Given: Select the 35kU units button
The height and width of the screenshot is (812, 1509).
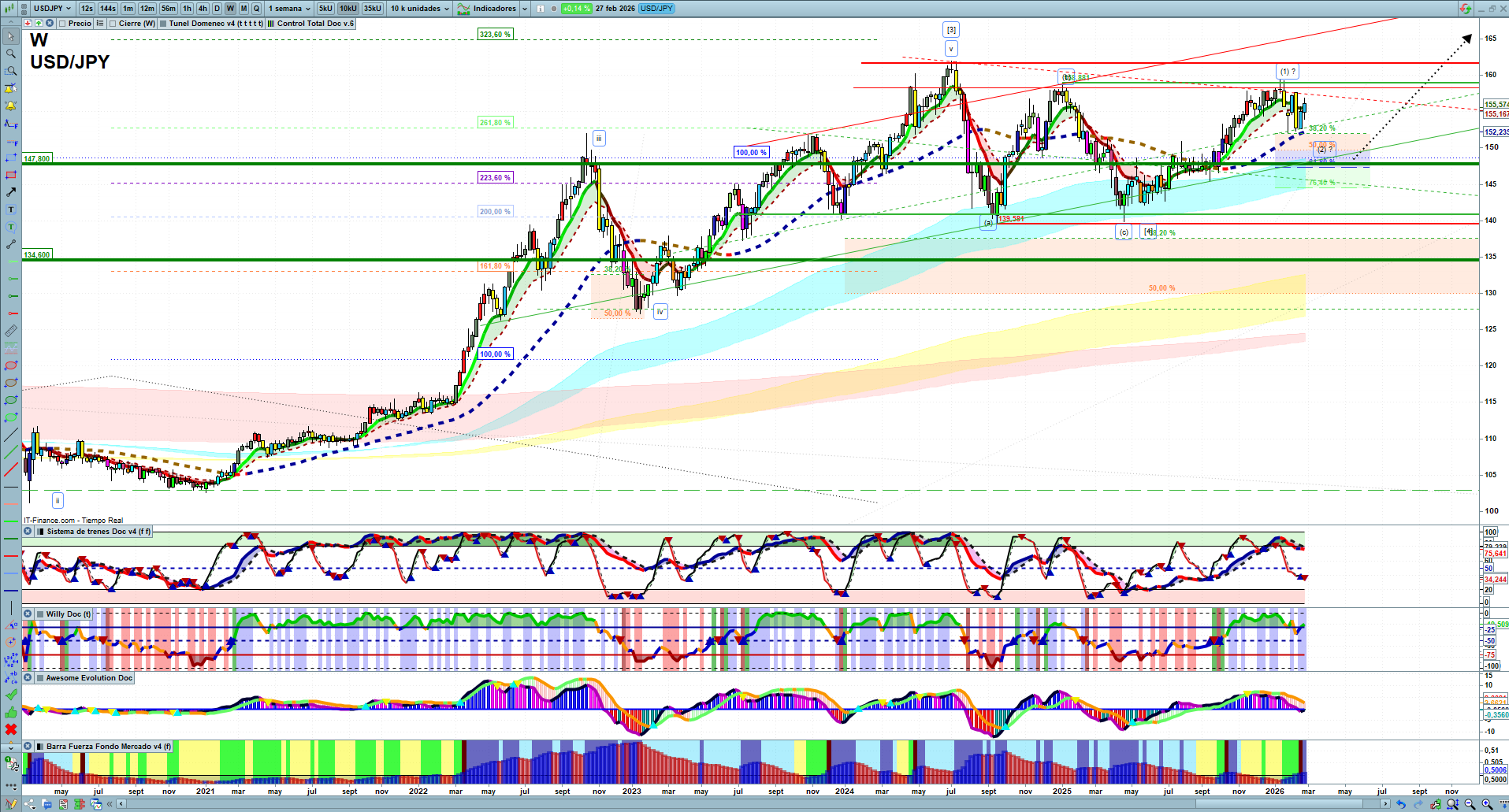Looking at the screenshot, I should coord(373,9).
